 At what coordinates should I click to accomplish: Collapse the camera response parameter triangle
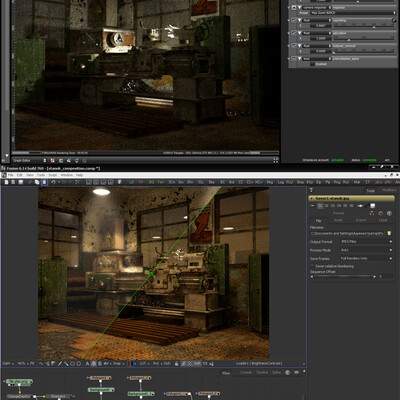click(300, 7)
